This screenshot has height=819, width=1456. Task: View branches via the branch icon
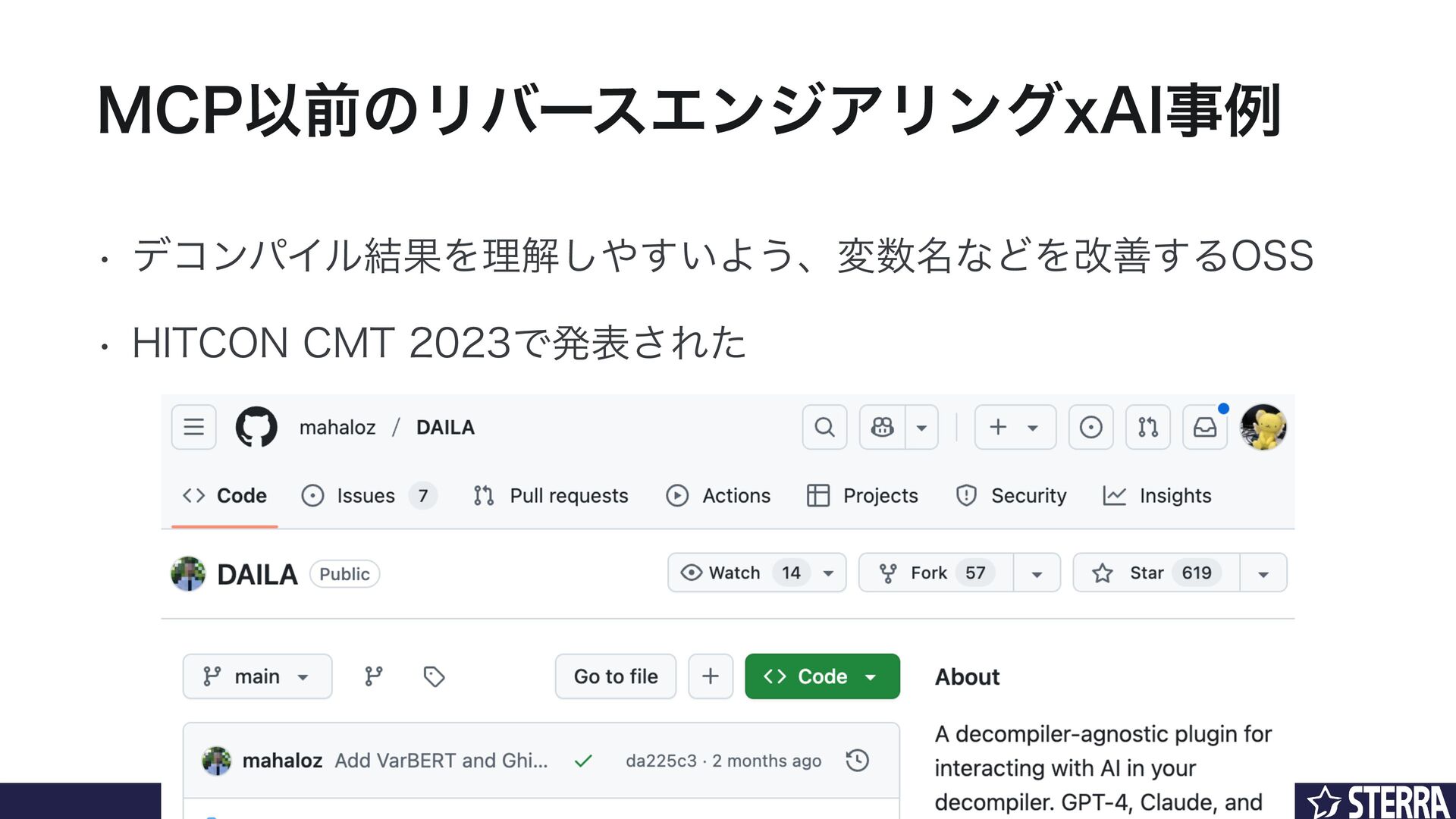pos(374,676)
